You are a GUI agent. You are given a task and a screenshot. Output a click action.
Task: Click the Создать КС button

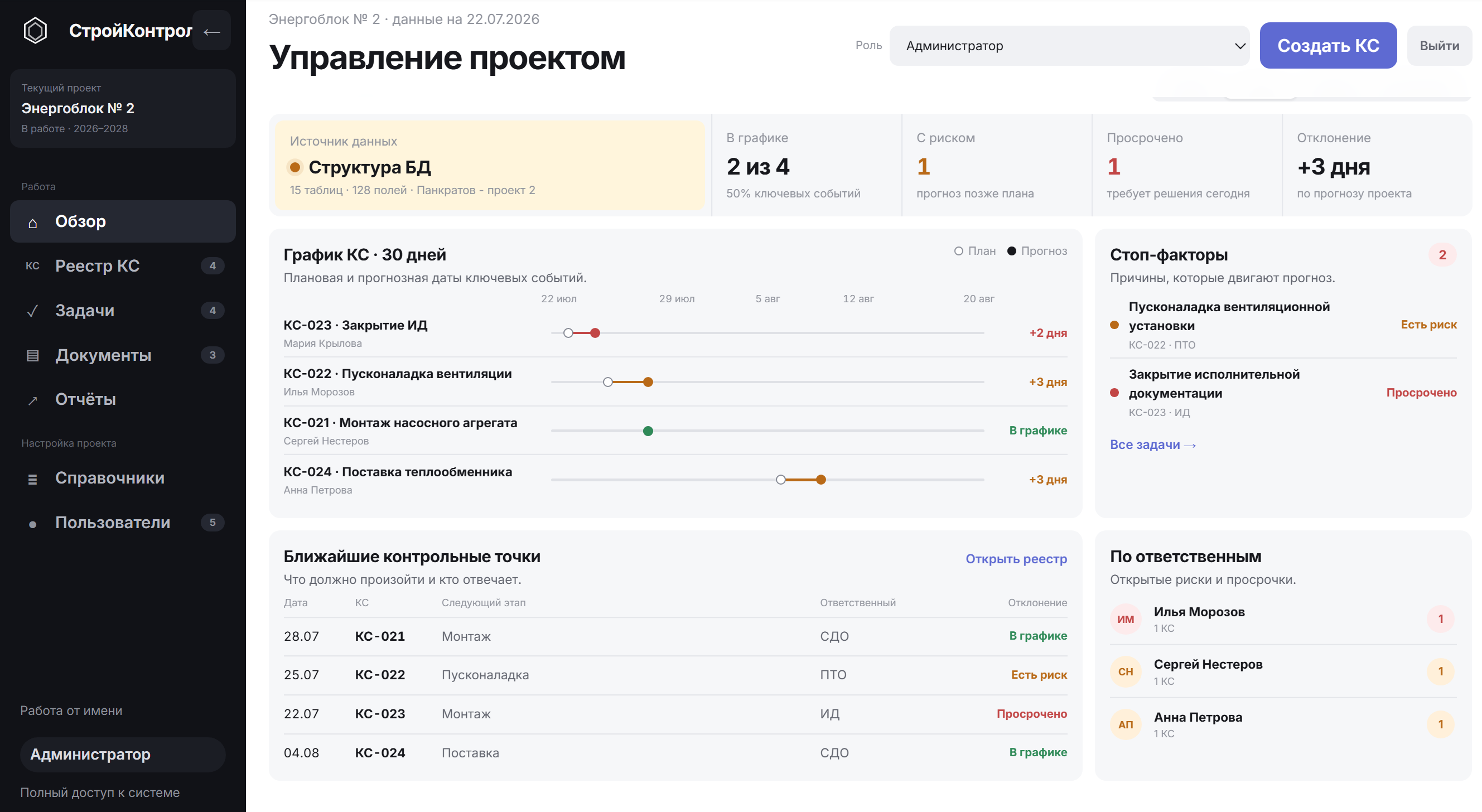tap(1328, 45)
